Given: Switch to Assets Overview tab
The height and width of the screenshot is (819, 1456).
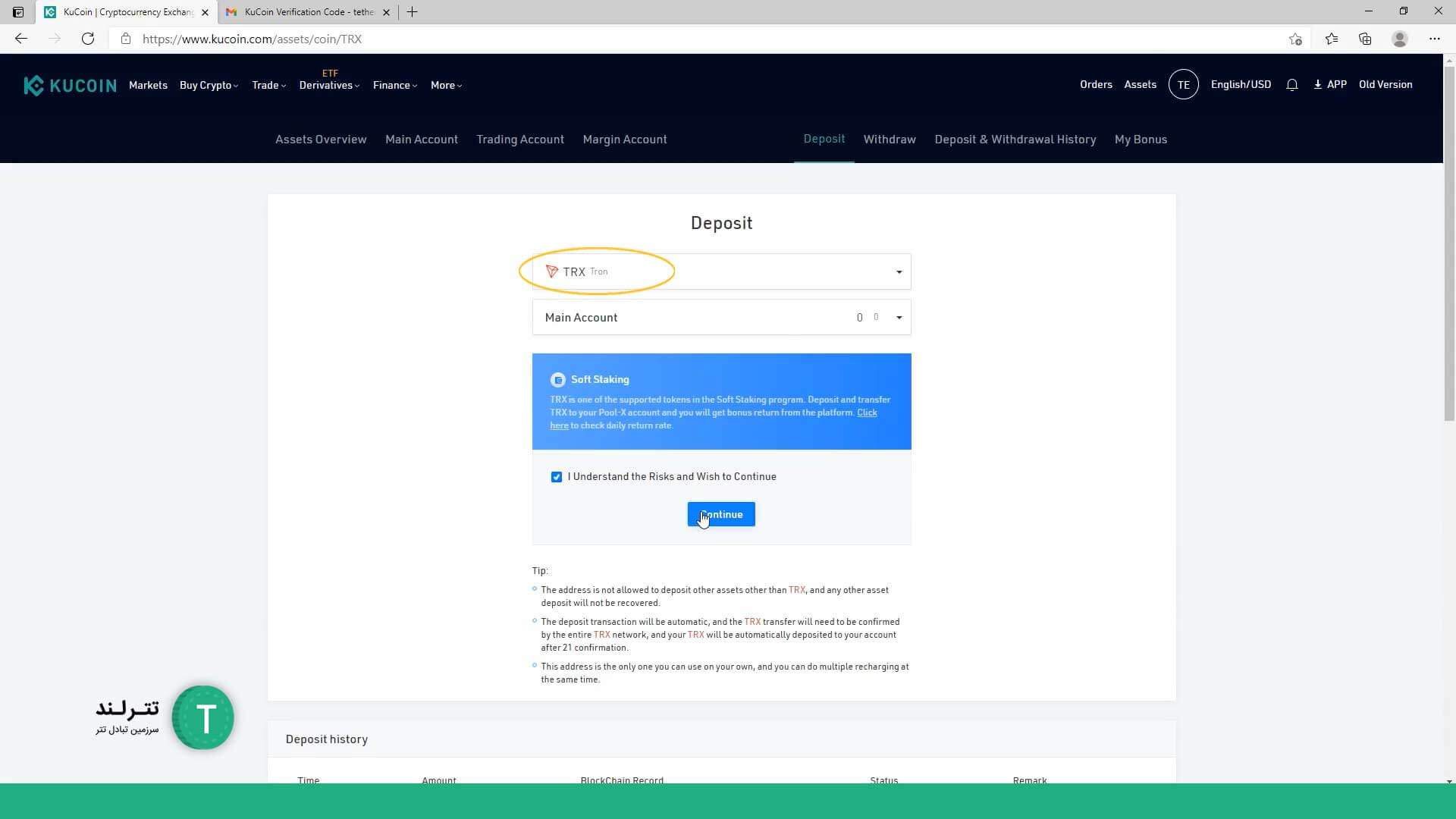Looking at the screenshot, I should click(x=321, y=140).
